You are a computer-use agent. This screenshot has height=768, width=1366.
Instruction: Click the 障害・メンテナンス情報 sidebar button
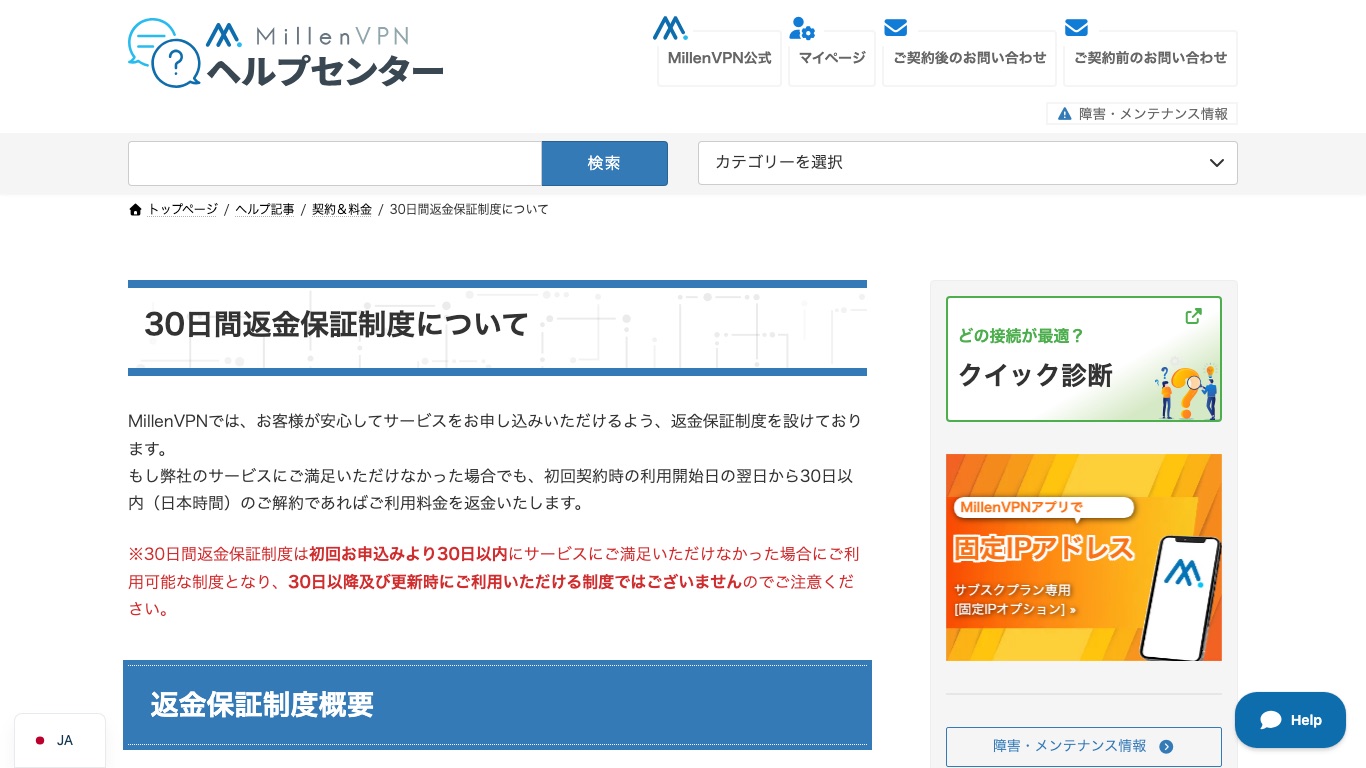pyautogui.click(x=1084, y=746)
